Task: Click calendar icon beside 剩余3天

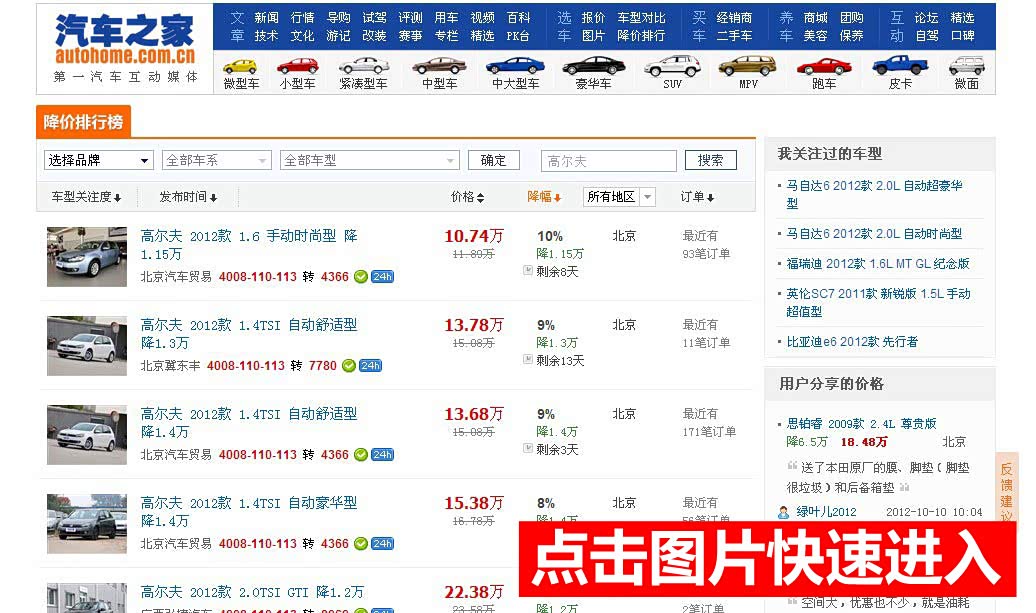Action: click(x=528, y=449)
